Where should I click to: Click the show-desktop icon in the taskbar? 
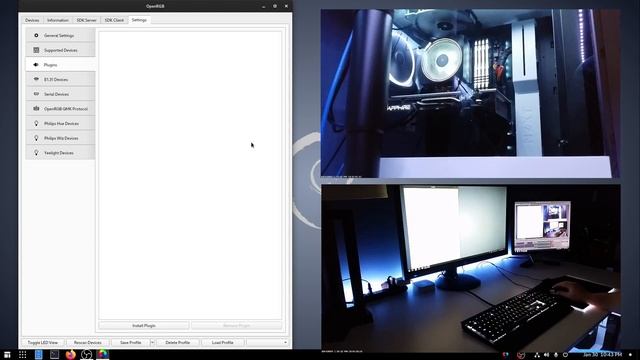[7, 355]
